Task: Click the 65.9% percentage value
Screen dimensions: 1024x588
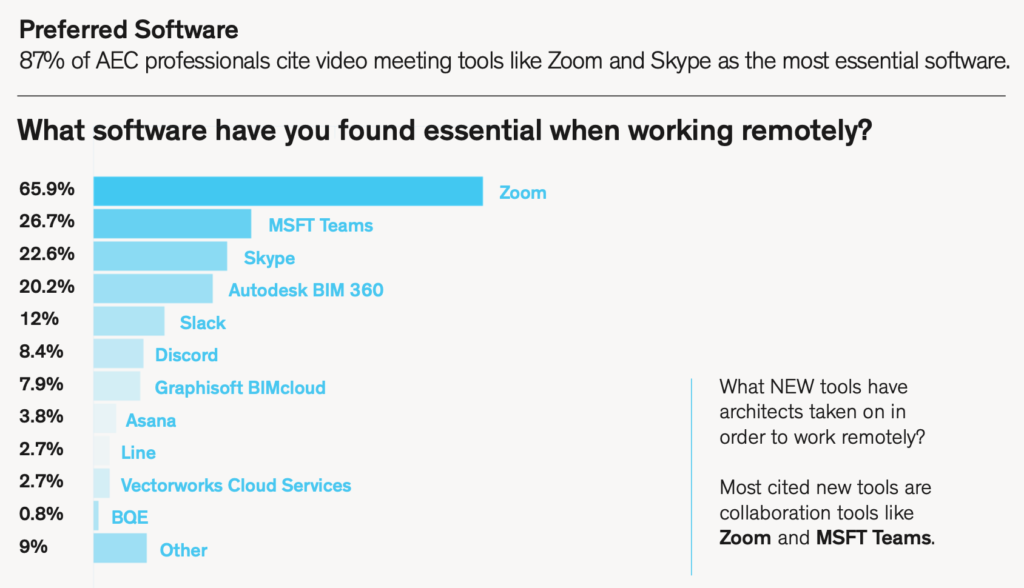Action: 43,189
